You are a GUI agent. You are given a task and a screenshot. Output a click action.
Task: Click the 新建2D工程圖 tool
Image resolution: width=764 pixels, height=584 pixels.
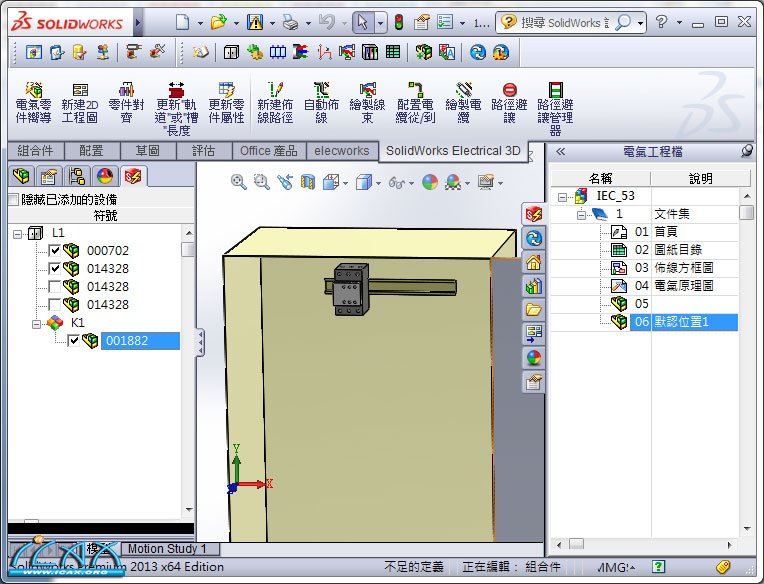[79, 102]
